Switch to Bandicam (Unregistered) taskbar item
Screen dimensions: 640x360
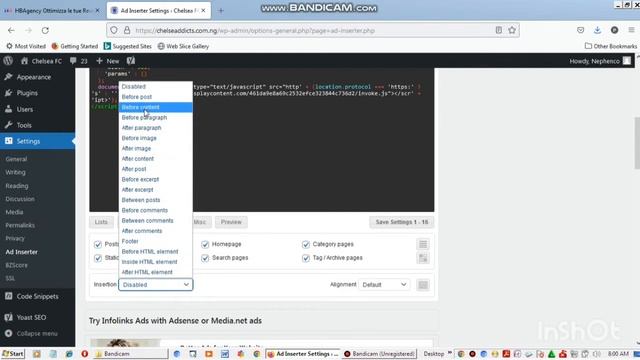pyautogui.click(x=380, y=353)
